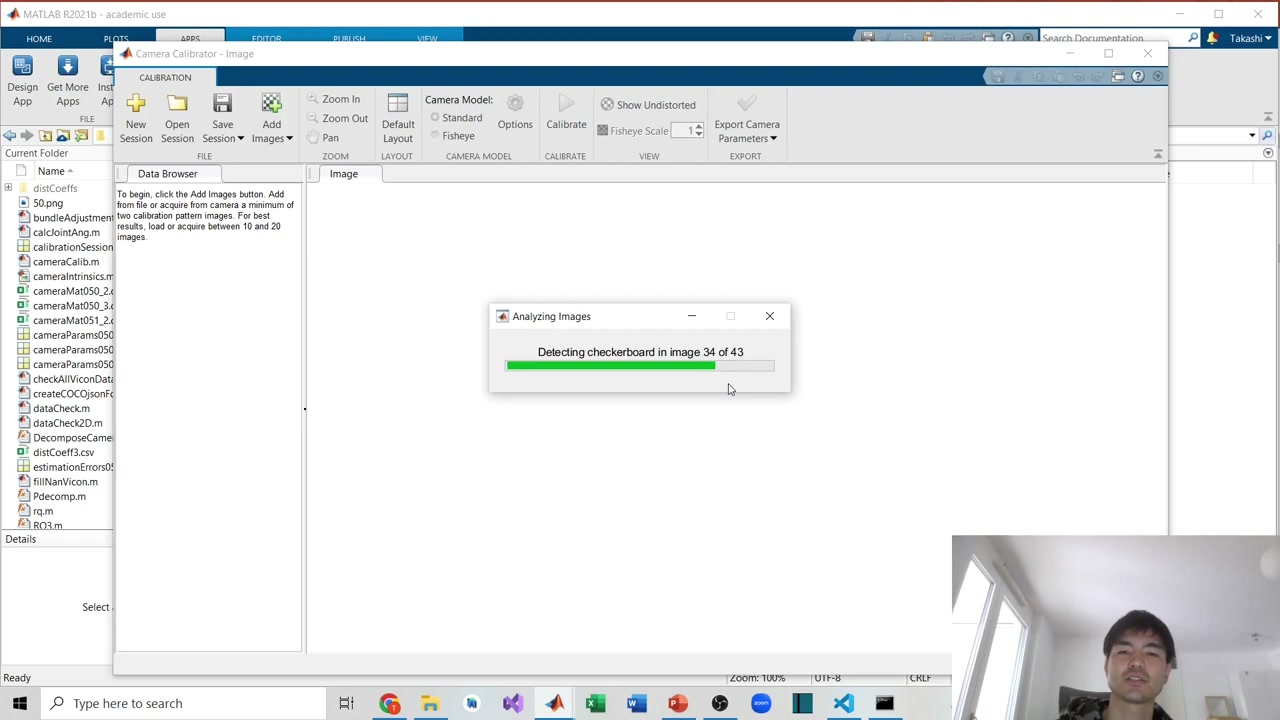
Task: Open VS Code from taskbar
Action: click(x=843, y=703)
